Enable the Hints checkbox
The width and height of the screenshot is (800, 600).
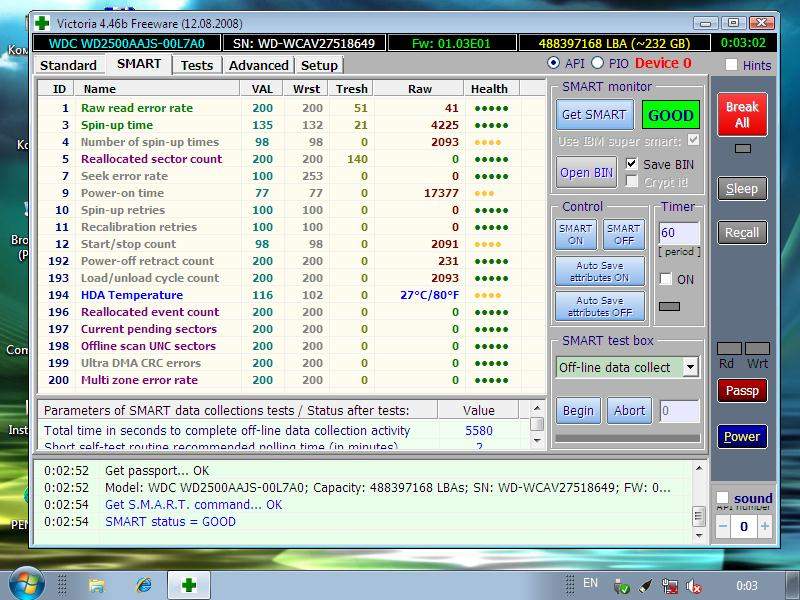tap(731, 64)
